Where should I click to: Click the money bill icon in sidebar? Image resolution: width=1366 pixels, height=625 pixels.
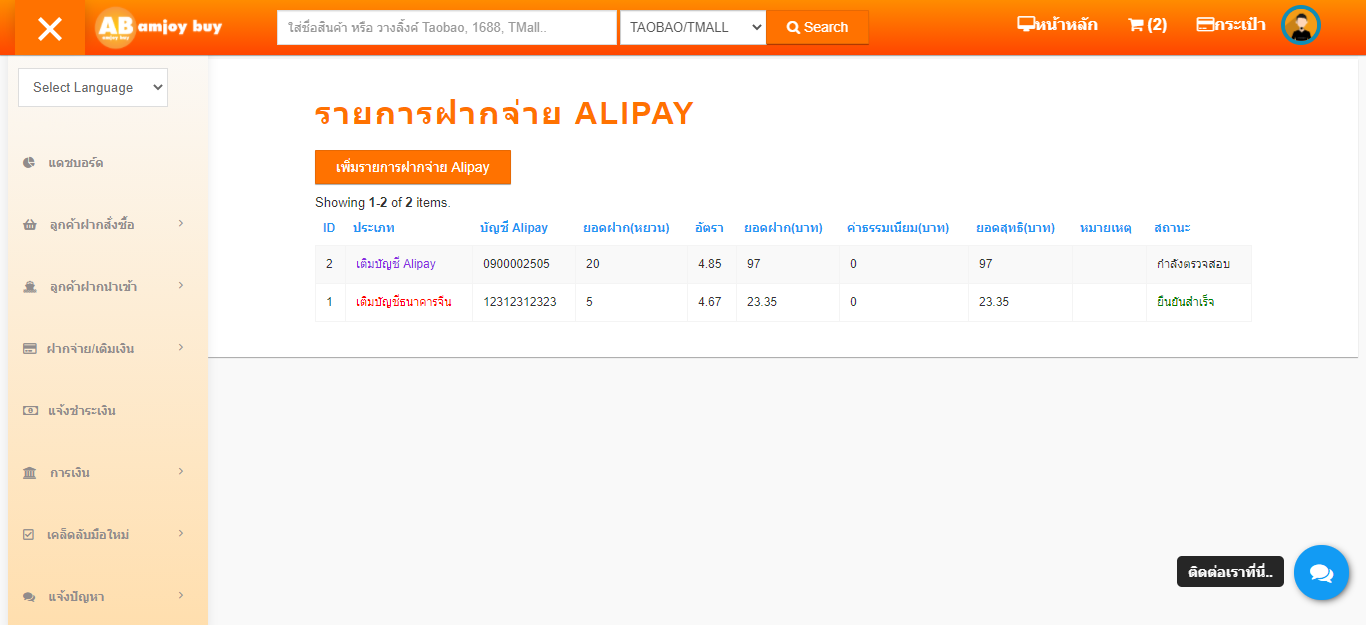[29, 411]
